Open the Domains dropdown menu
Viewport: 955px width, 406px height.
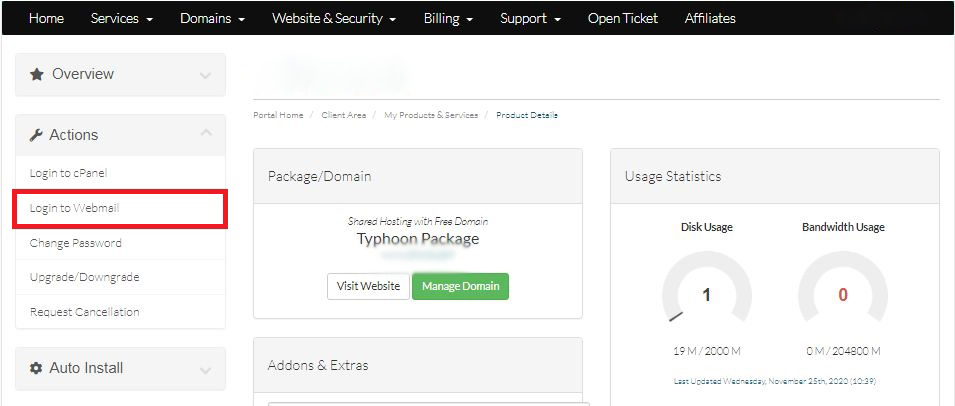click(x=212, y=18)
